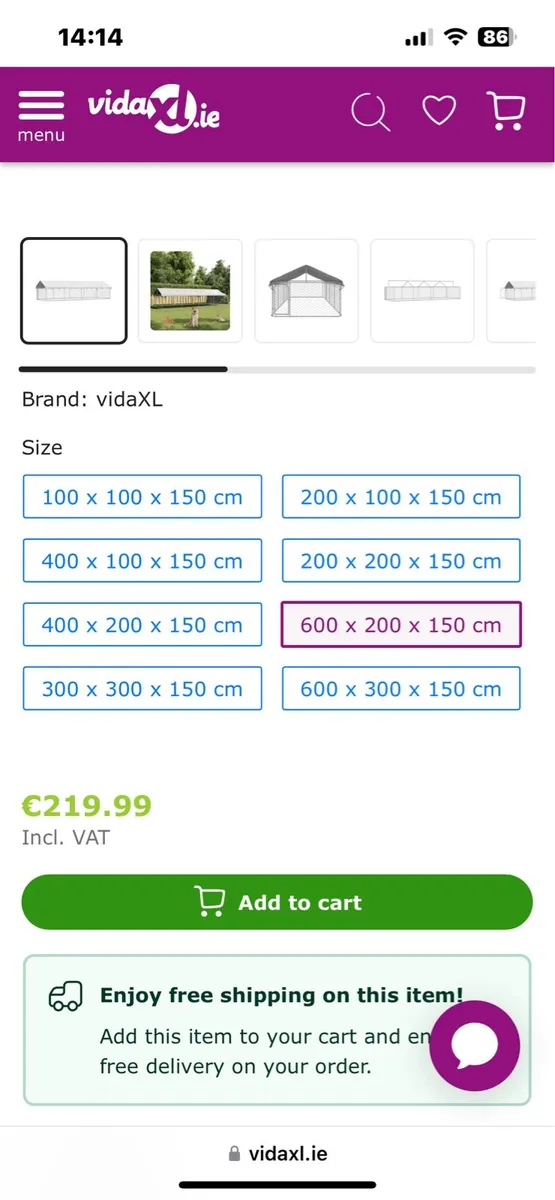Open the hamburger menu
This screenshot has height=1200, width=555.
click(x=41, y=114)
